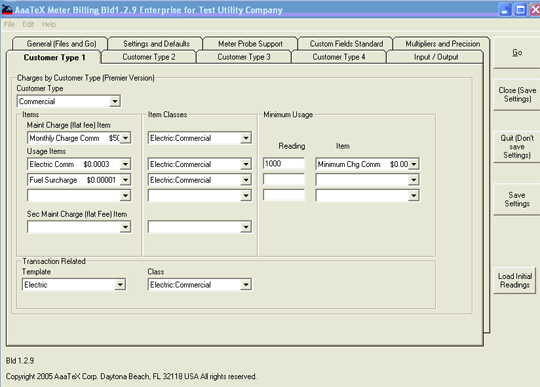Click the AaaTeX app icon in title bar

pyautogui.click(x=7, y=10)
